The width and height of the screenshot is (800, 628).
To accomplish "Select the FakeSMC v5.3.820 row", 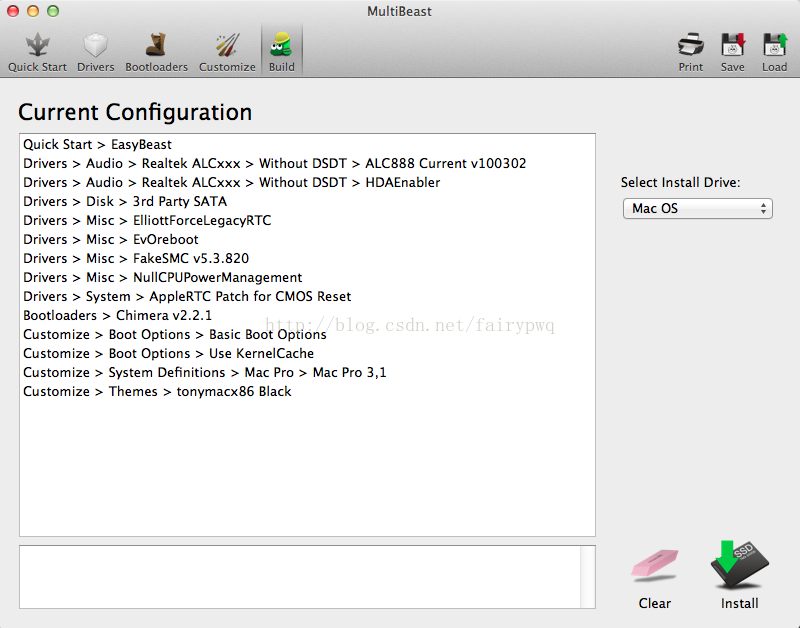I will 307,258.
